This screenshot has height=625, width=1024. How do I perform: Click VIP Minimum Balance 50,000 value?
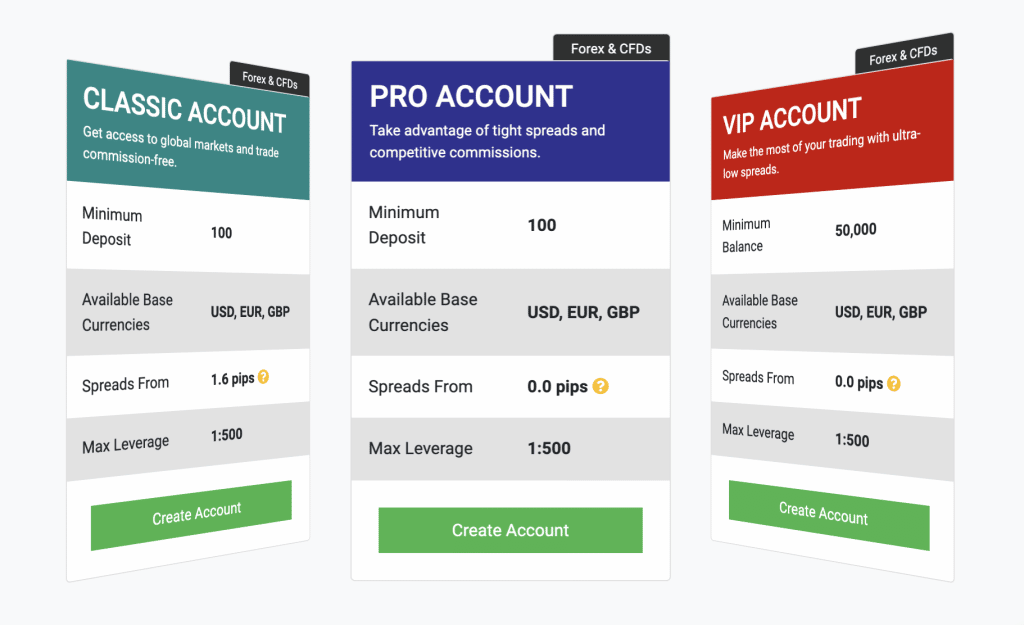pos(856,229)
